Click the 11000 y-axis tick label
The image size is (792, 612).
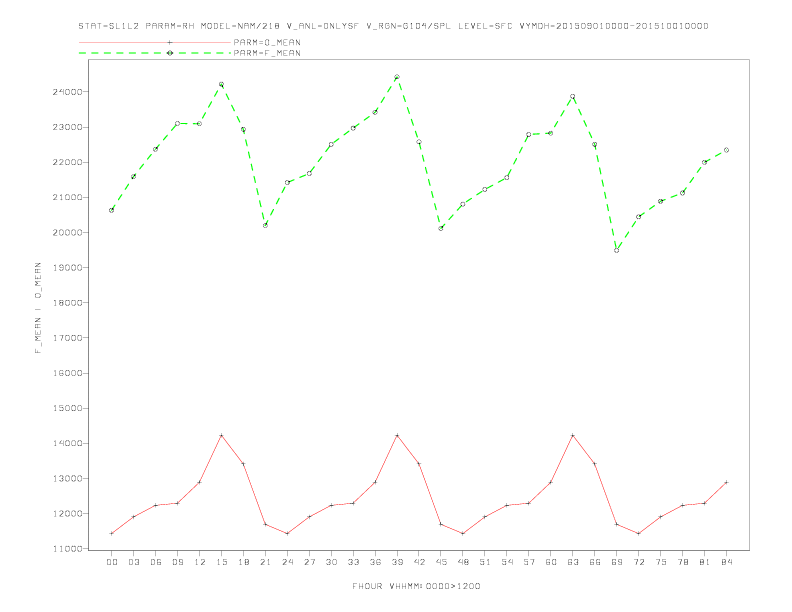pyautogui.click(x=68, y=549)
